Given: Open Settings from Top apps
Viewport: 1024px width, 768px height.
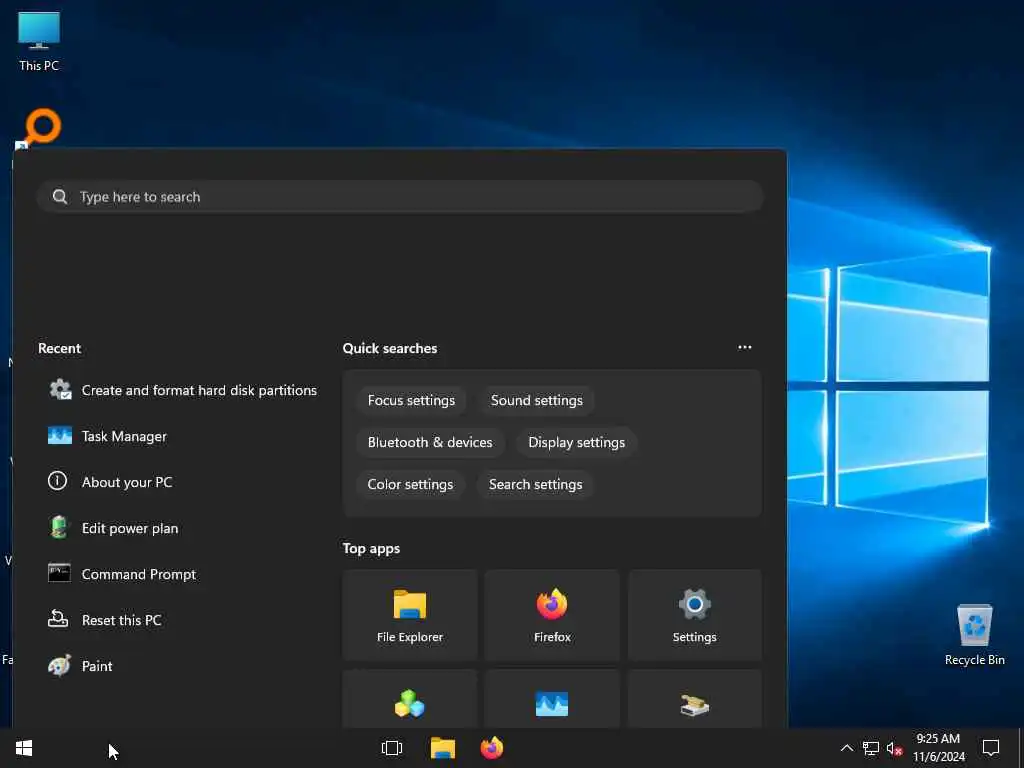Looking at the screenshot, I should (x=695, y=615).
